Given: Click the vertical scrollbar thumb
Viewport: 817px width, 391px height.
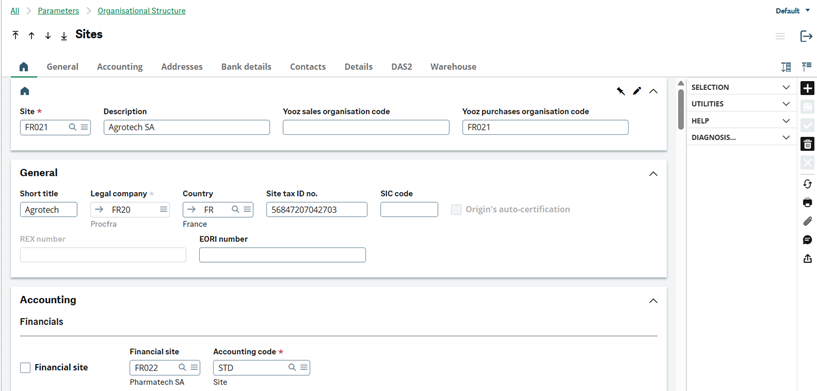Looking at the screenshot, I should (x=680, y=109).
